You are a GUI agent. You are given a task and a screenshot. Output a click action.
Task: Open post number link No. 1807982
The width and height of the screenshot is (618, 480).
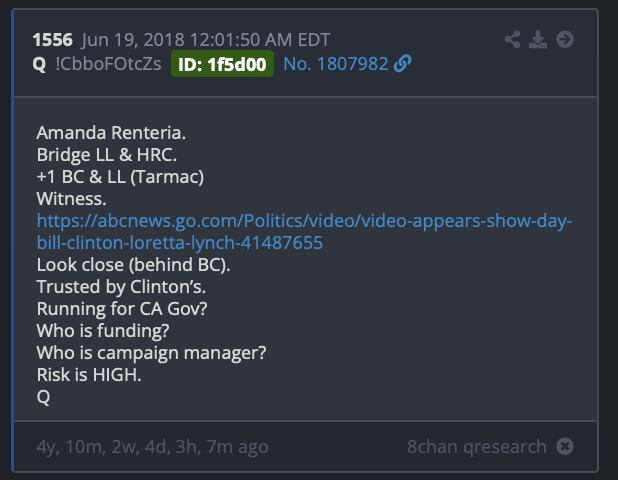click(336, 64)
